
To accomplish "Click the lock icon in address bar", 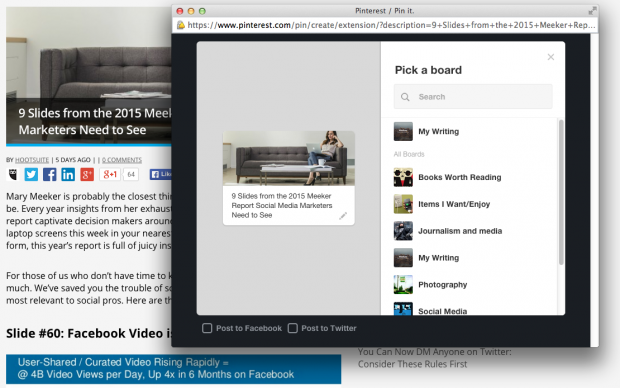I will [x=180, y=25].
